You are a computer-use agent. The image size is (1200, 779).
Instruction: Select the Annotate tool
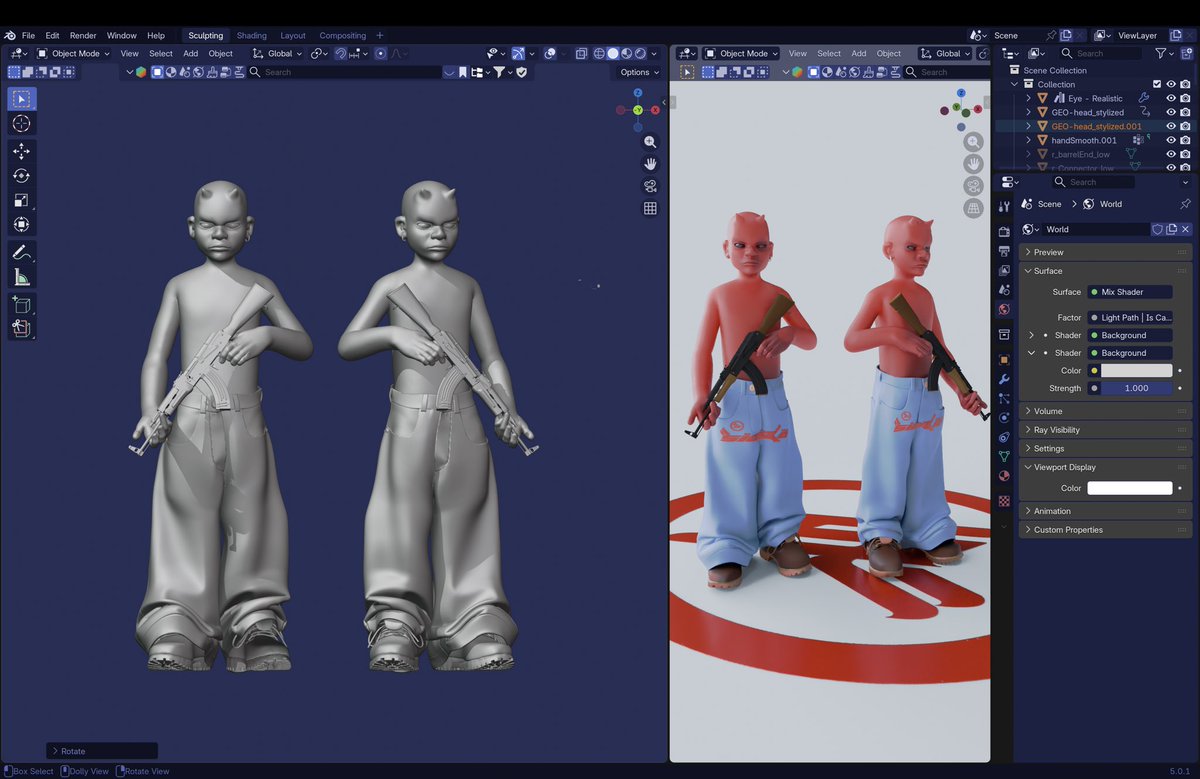[x=21, y=253]
